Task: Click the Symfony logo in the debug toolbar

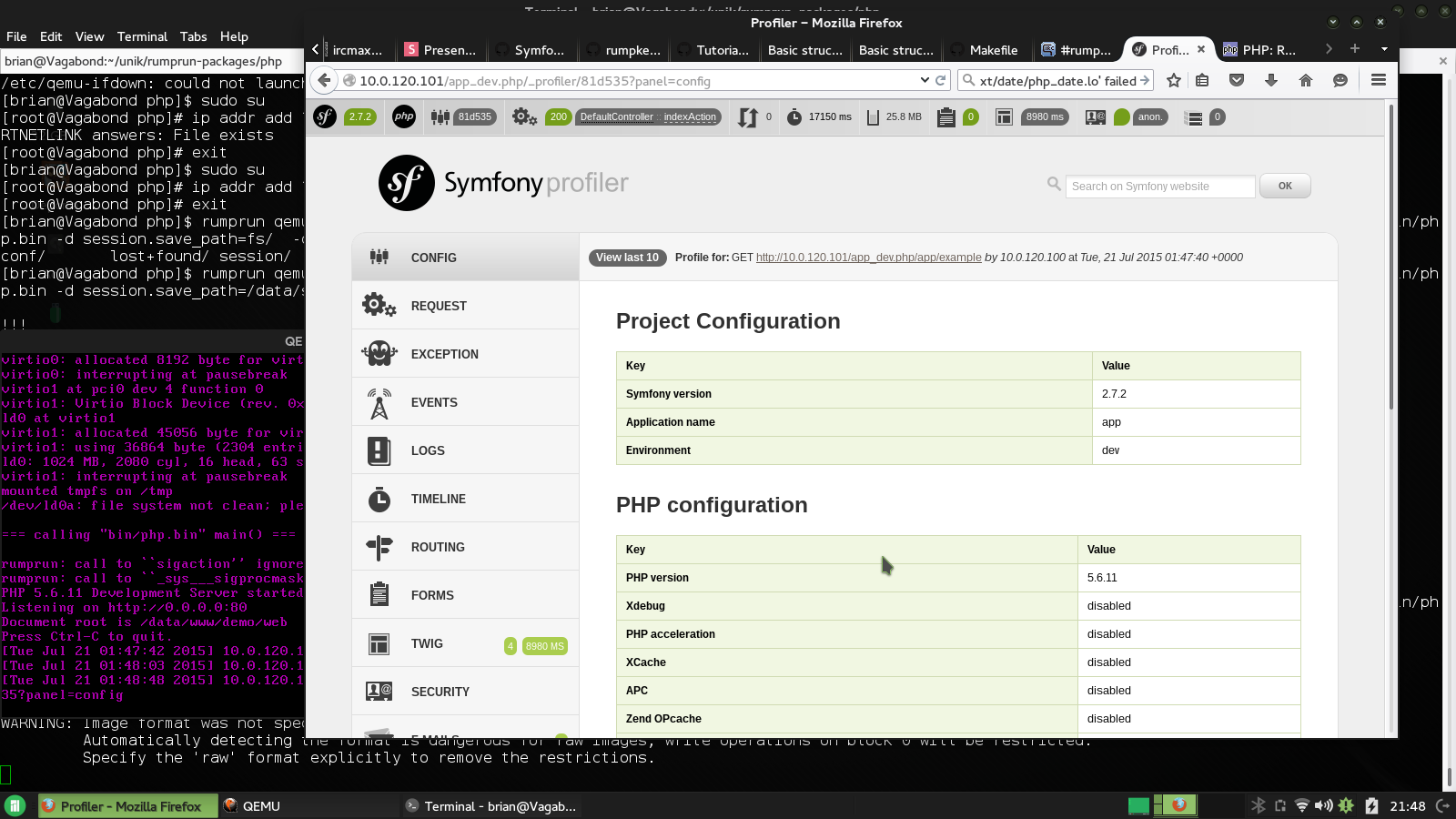Action: [325, 116]
